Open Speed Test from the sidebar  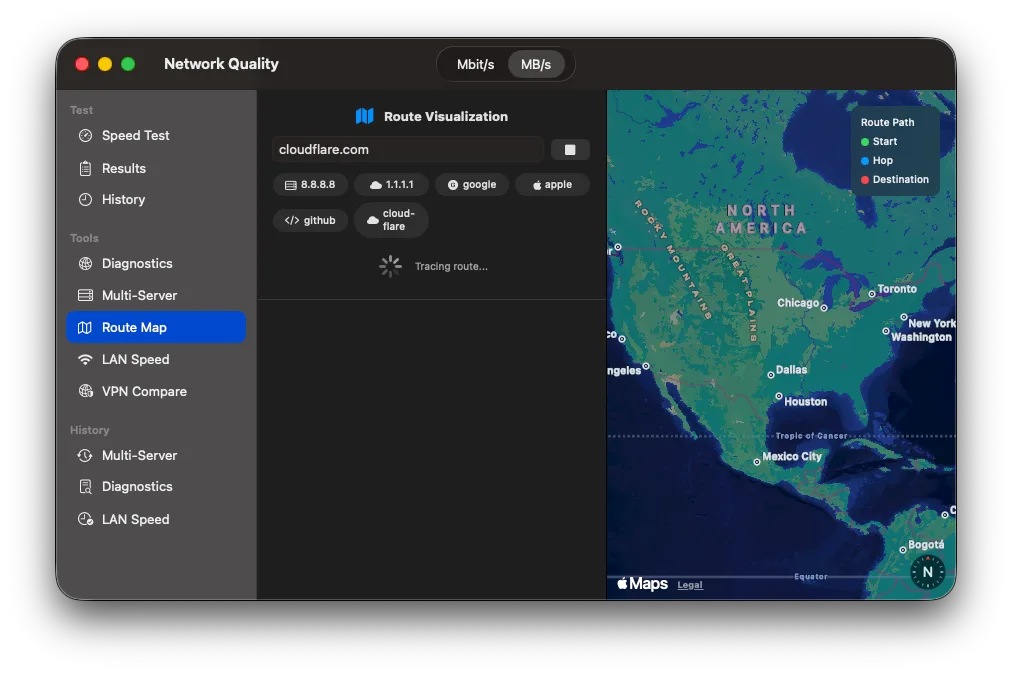(156, 136)
